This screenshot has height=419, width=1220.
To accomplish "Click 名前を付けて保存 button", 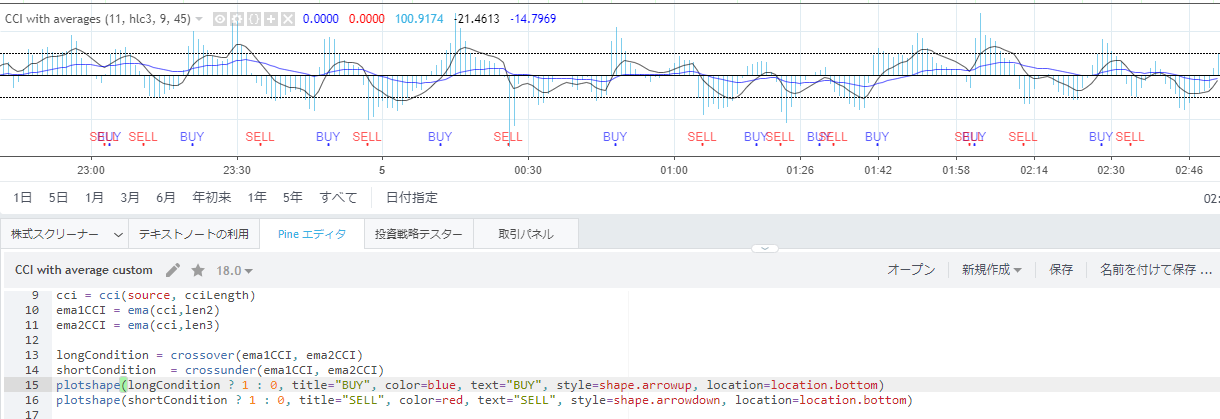I will [1155, 270].
